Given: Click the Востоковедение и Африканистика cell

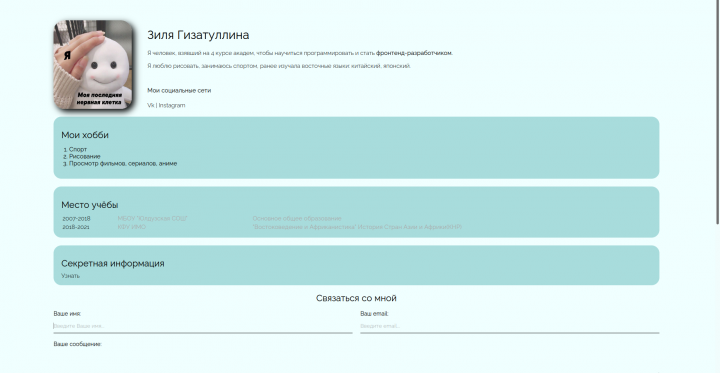Looking at the screenshot, I should 357,227.
